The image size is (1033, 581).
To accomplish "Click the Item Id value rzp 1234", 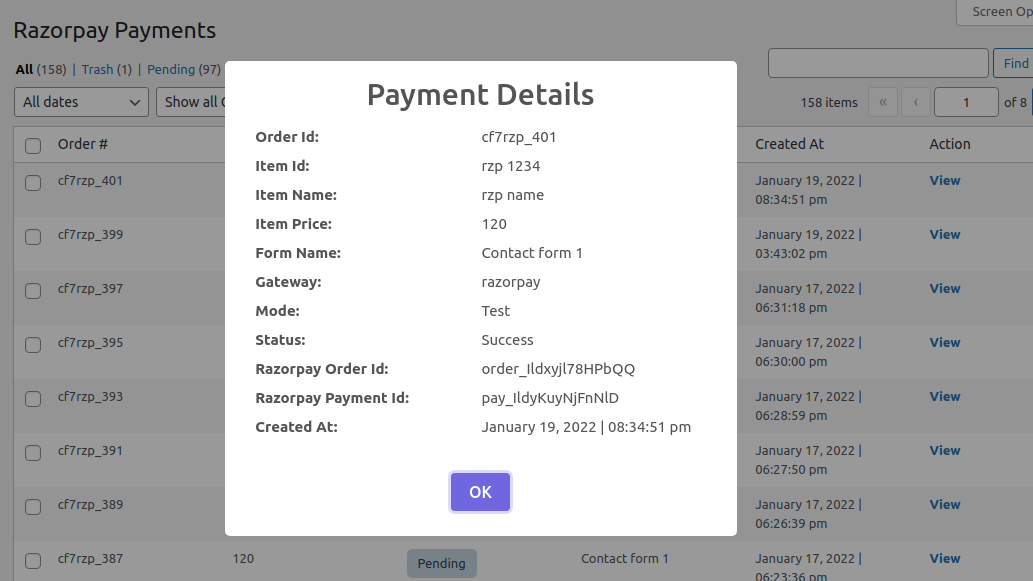I will (x=511, y=166).
